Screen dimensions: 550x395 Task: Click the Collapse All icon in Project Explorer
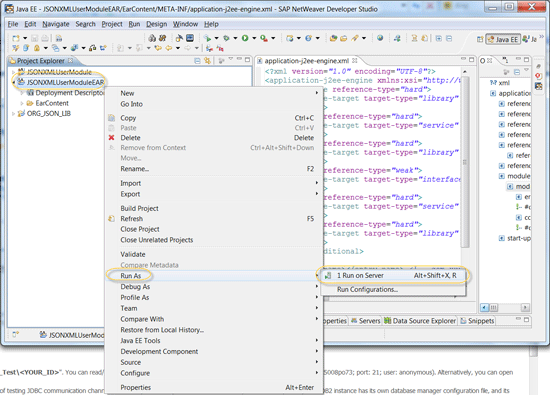[x=197, y=61]
